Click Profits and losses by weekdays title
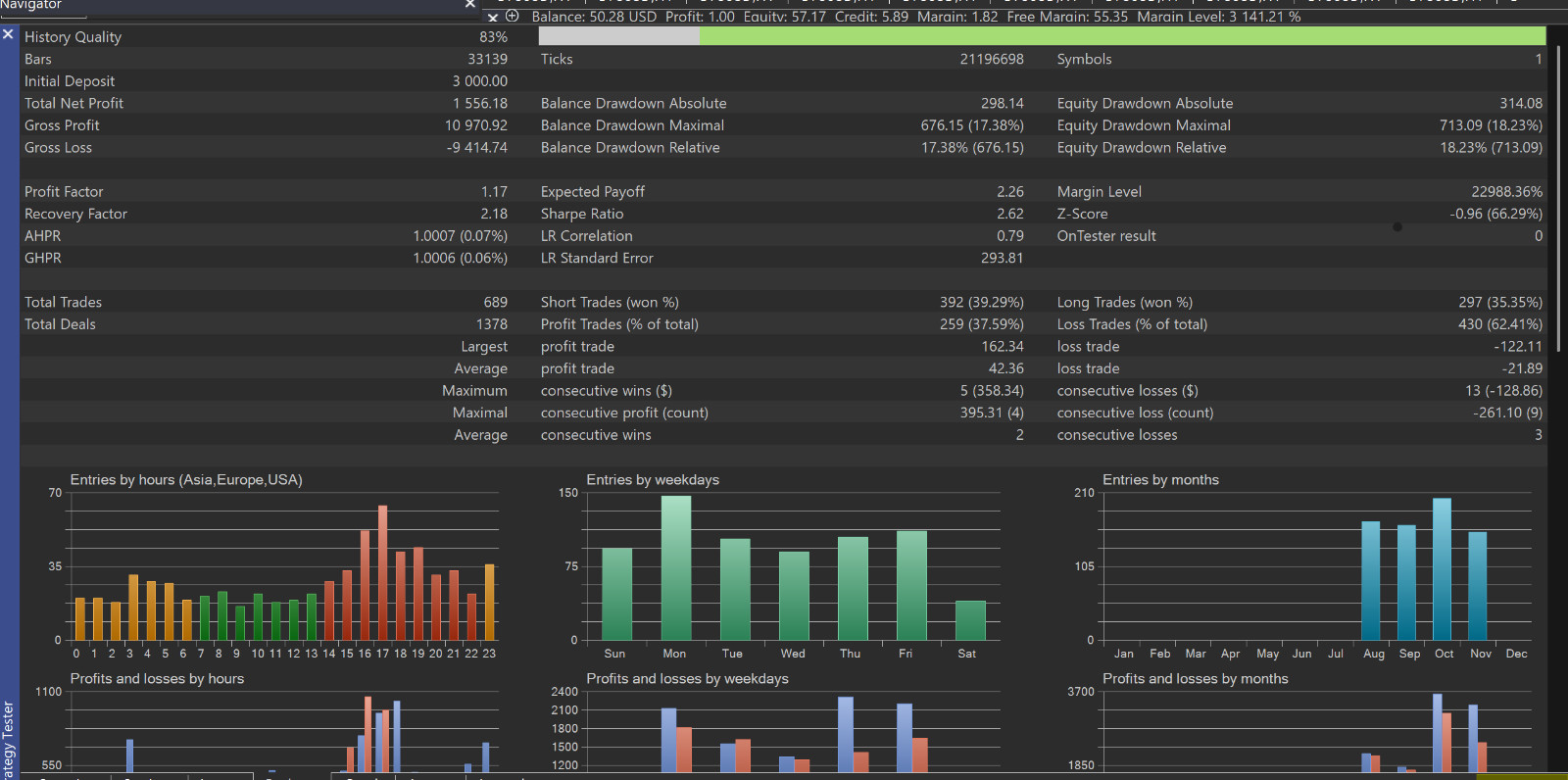Screen dimensions: 1568x780 tap(687, 679)
